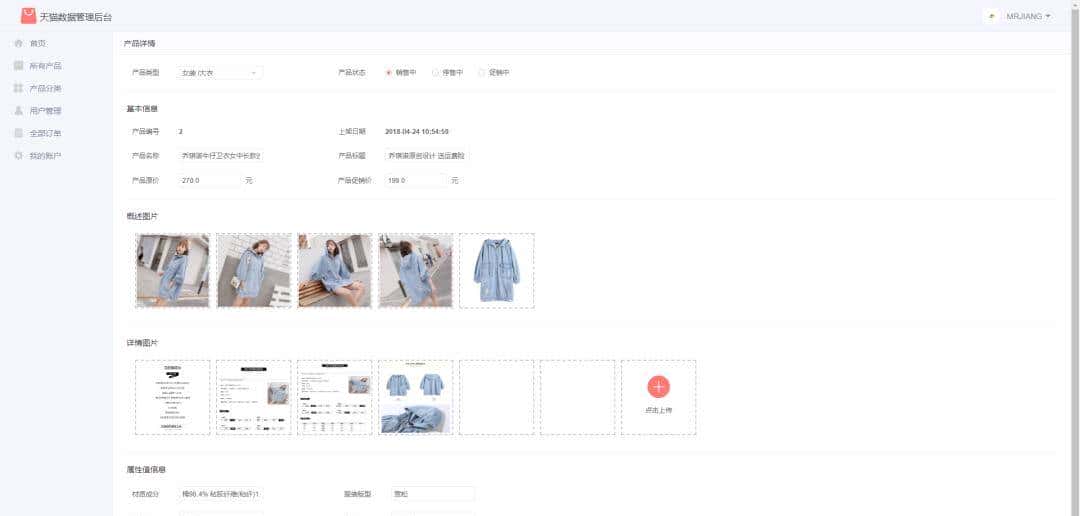Click the red plus upload icon
Viewport: 1080px width, 516px height.
click(x=658, y=387)
